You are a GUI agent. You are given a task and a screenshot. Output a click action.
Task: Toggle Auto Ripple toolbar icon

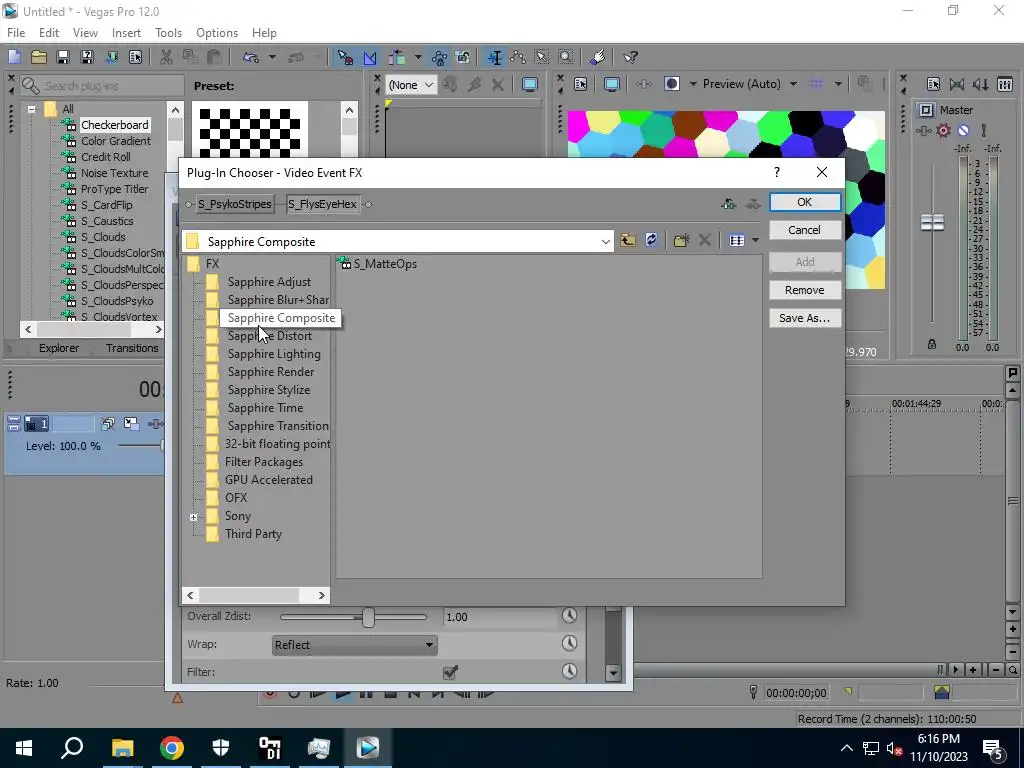pyautogui.click(x=397, y=57)
